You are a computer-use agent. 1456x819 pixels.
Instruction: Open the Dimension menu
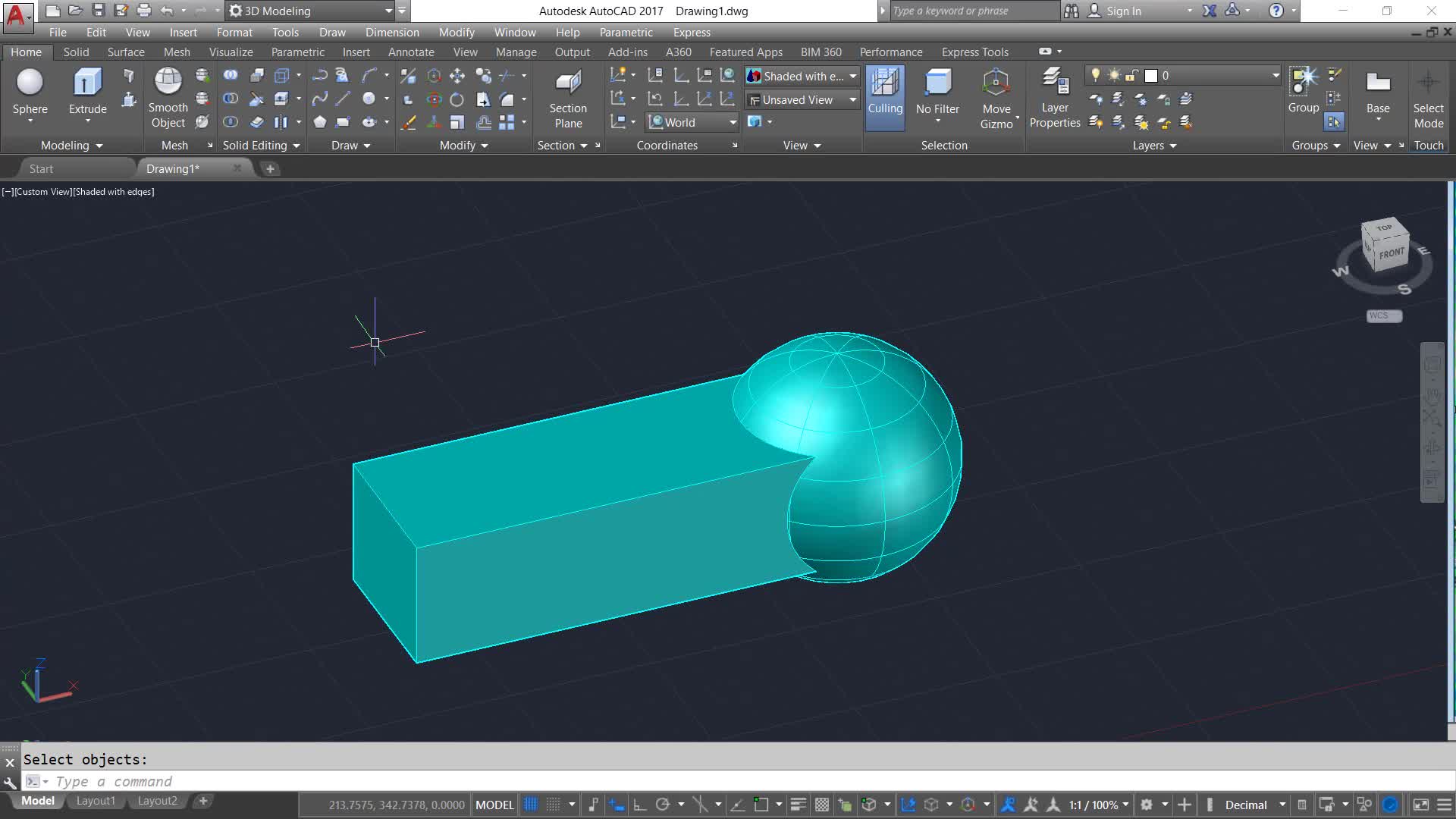coord(391,32)
